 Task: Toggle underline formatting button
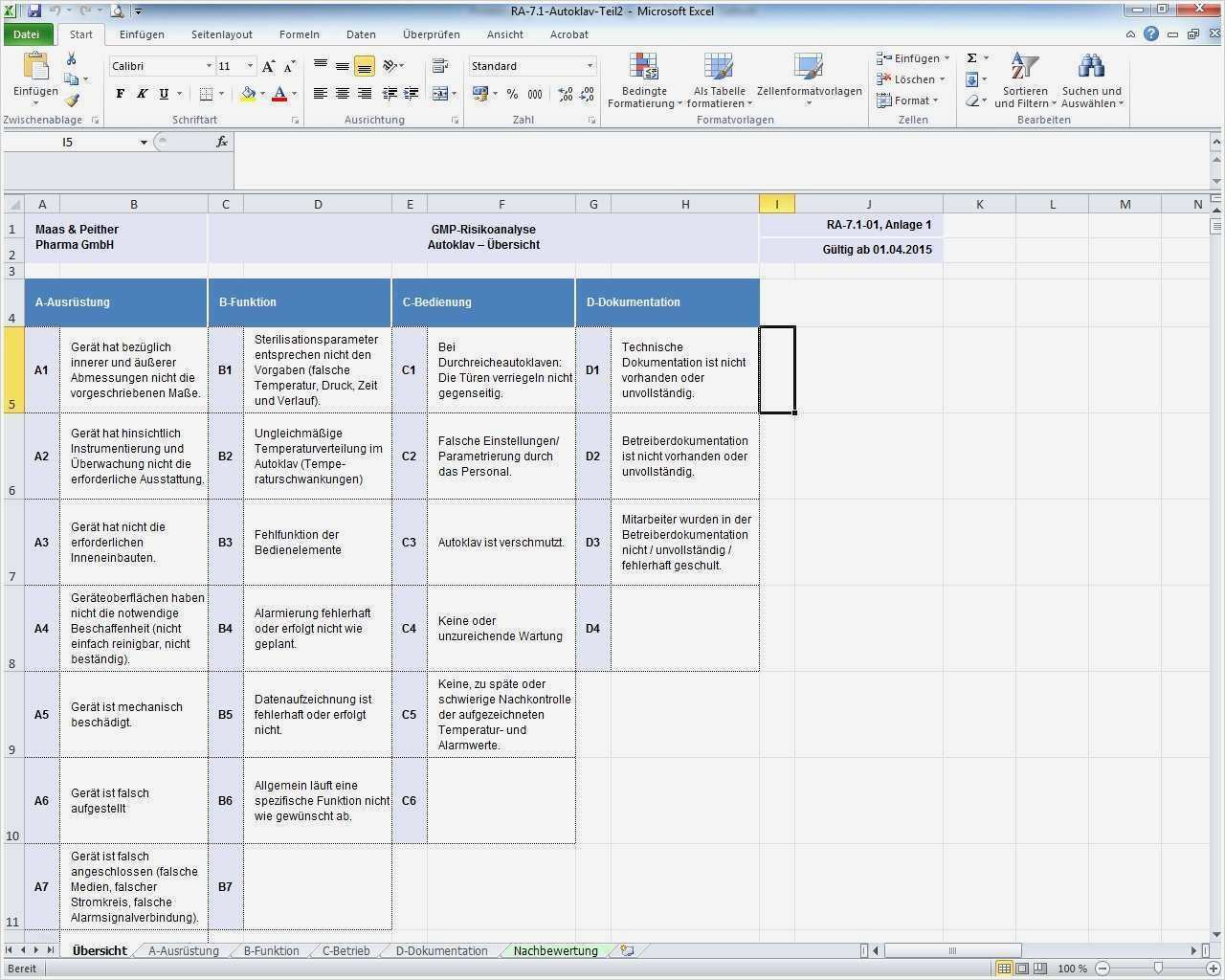[x=164, y=94]
